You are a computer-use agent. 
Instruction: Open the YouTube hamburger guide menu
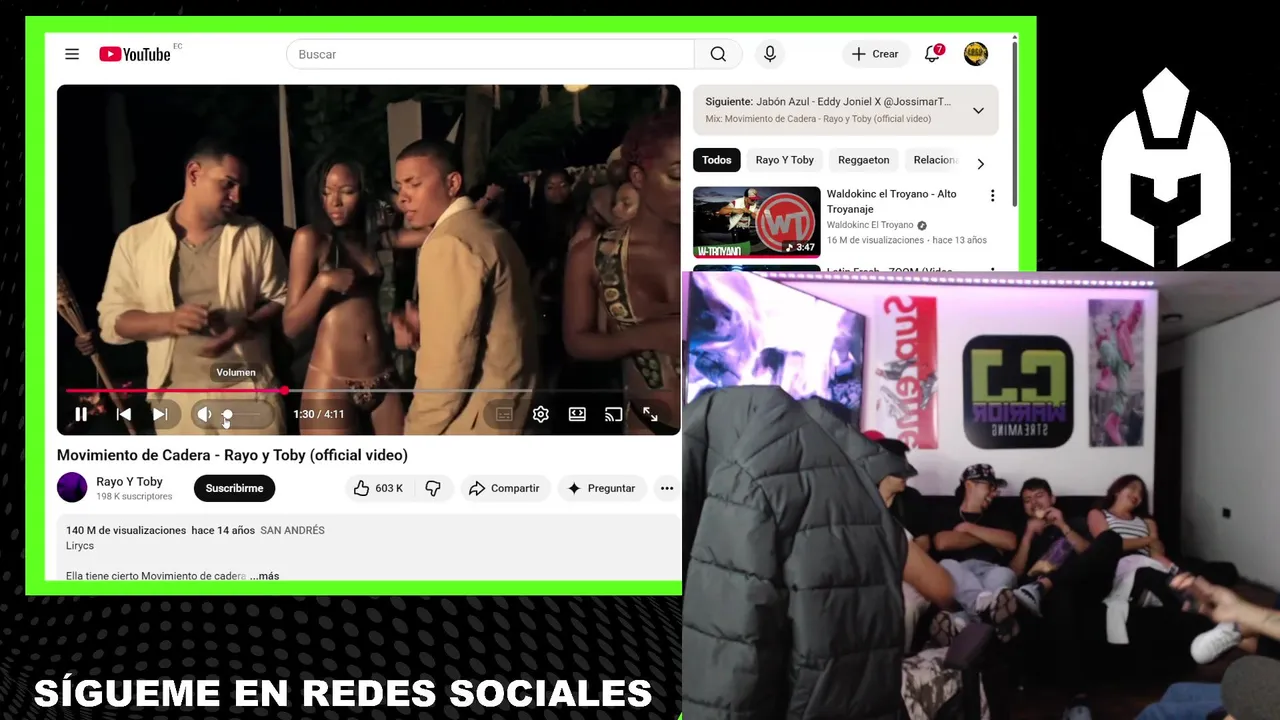tap(72, 54)
